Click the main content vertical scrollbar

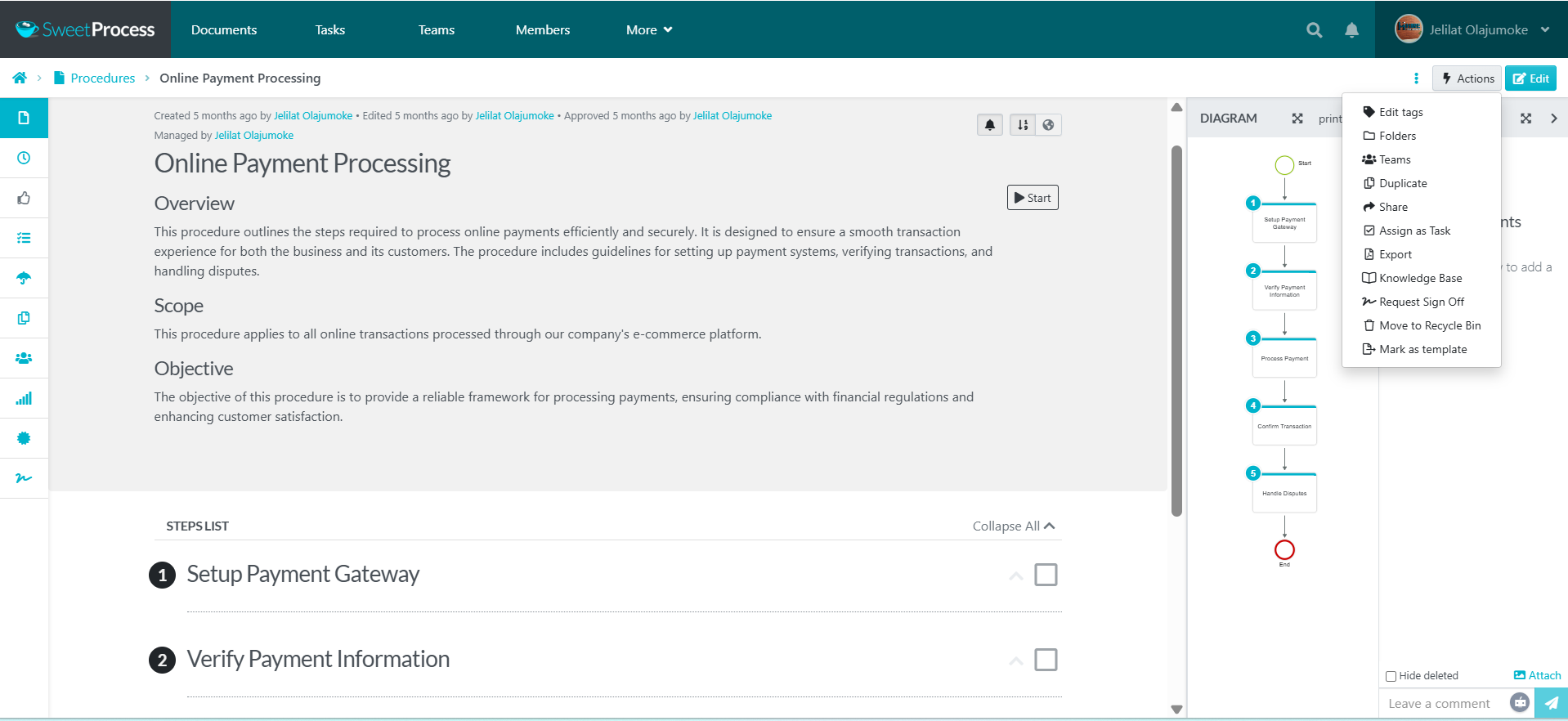pos(1176,331)
